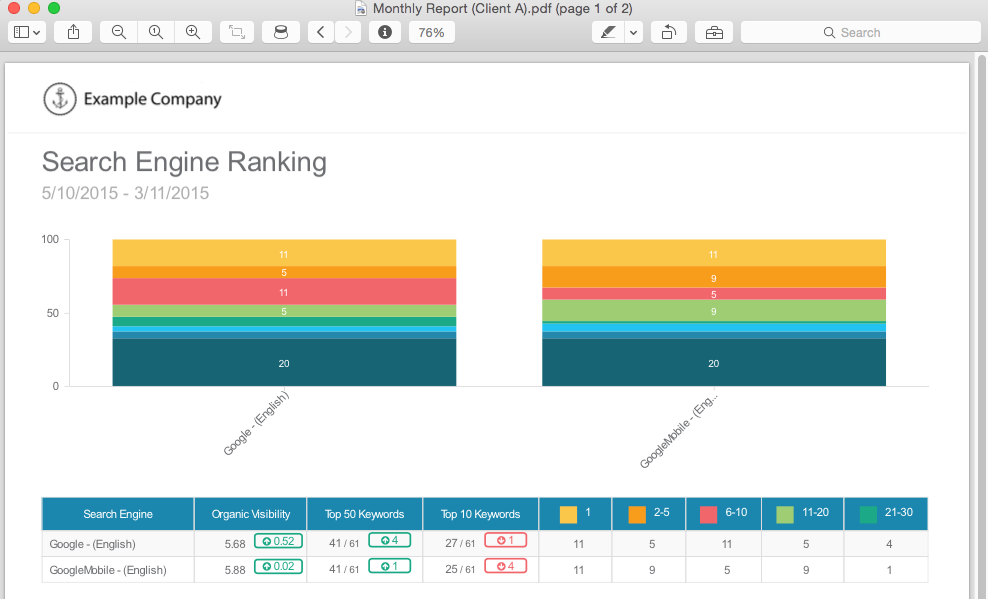Open the sidebar view options dropdown
The image size is (988, 599).
point(26,32)
